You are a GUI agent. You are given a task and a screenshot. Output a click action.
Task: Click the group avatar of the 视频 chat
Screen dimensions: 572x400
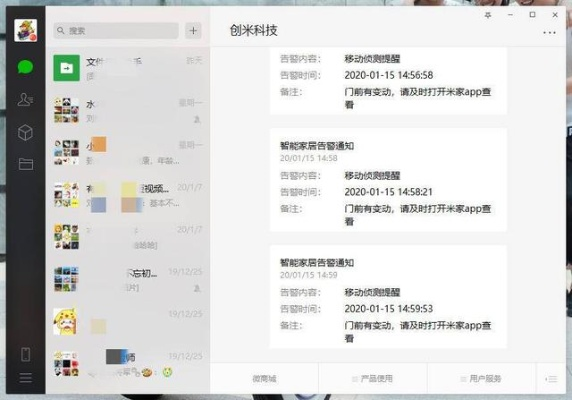tap(66, 195)
